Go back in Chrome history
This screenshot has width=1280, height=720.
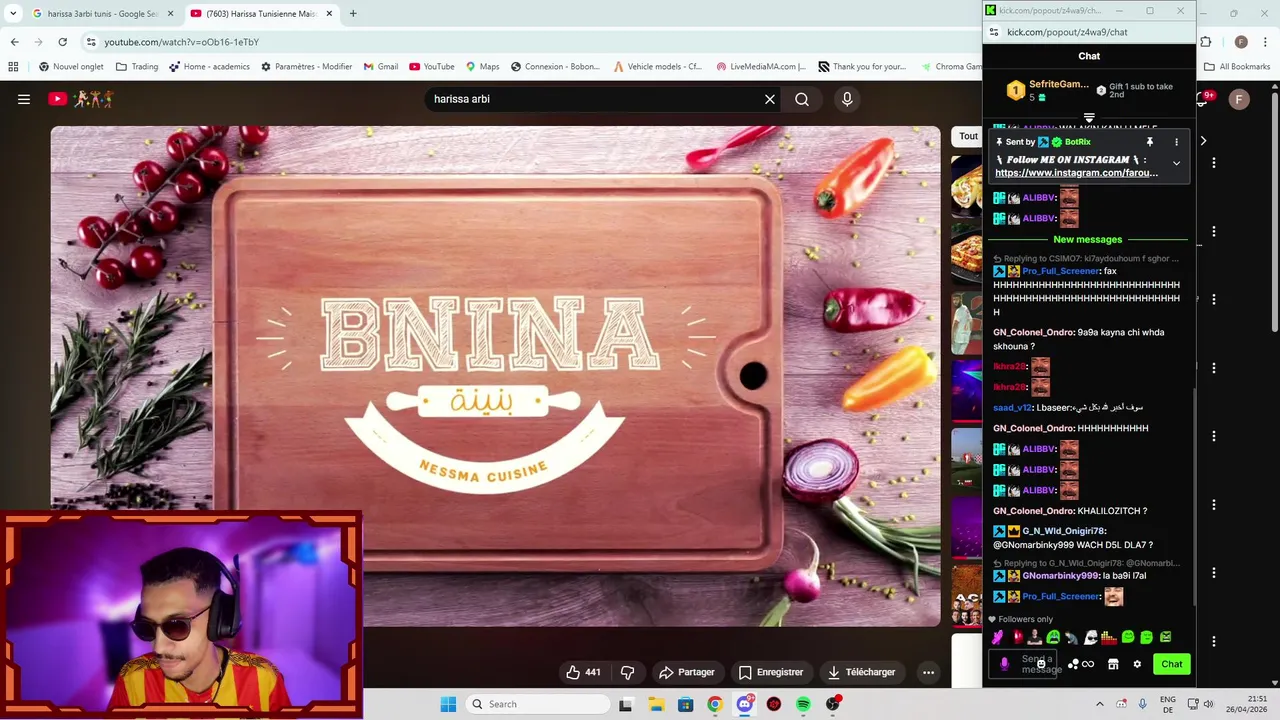[14, 42]
